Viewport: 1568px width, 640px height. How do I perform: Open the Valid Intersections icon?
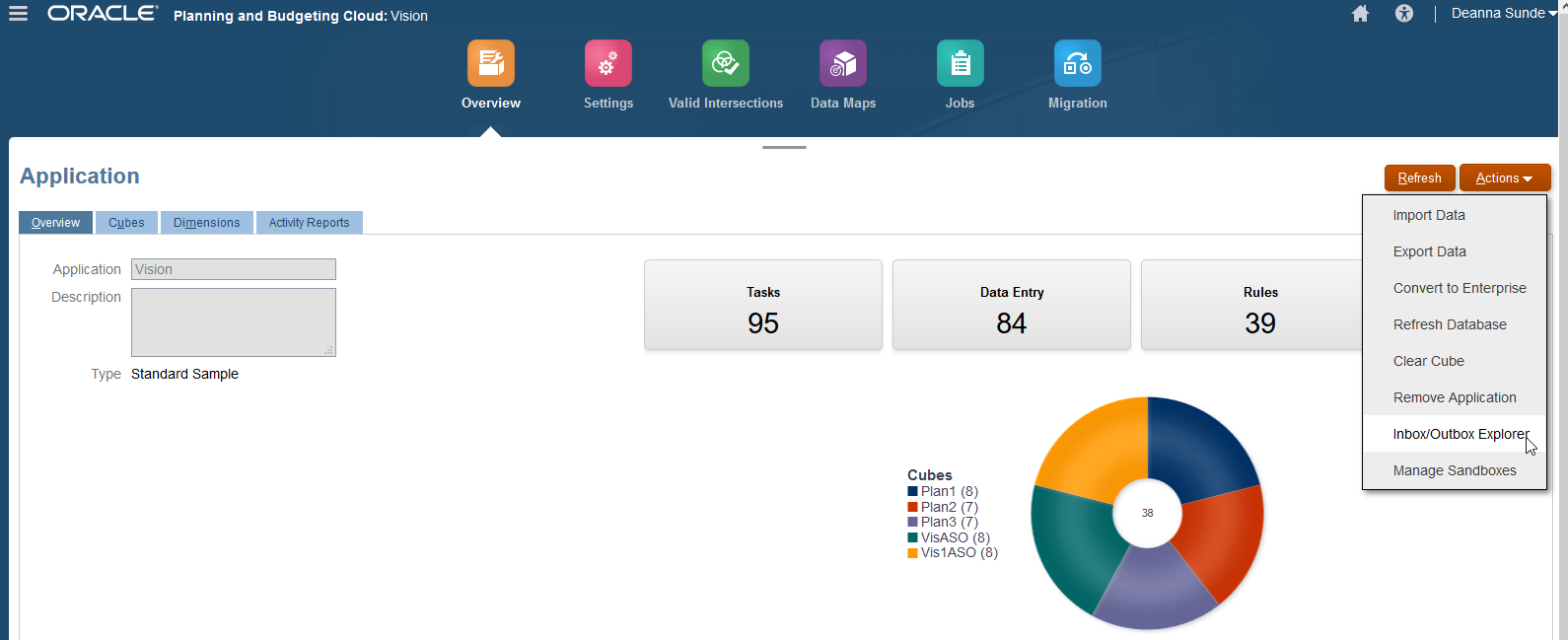click(726, 63)
